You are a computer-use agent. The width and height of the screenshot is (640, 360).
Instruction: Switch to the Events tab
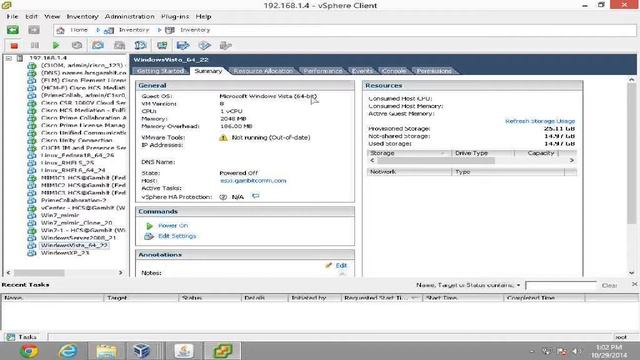coord(362,71)
